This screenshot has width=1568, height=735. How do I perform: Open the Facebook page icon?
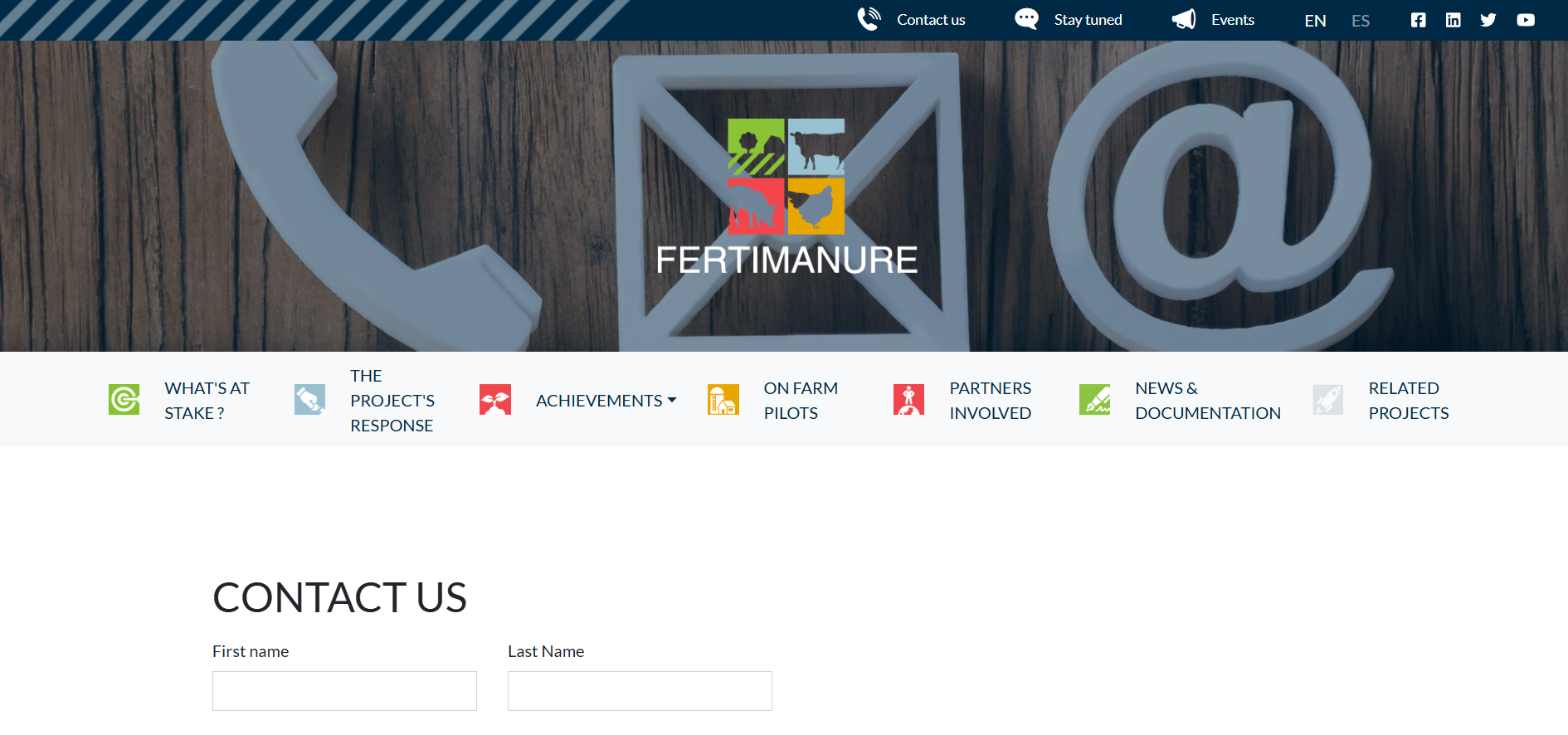click(1418, 20)
